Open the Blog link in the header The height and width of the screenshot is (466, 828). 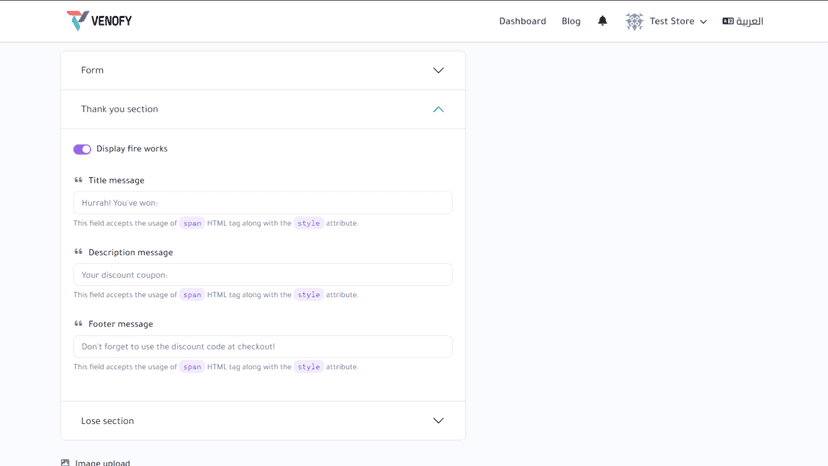coord(571,21)
